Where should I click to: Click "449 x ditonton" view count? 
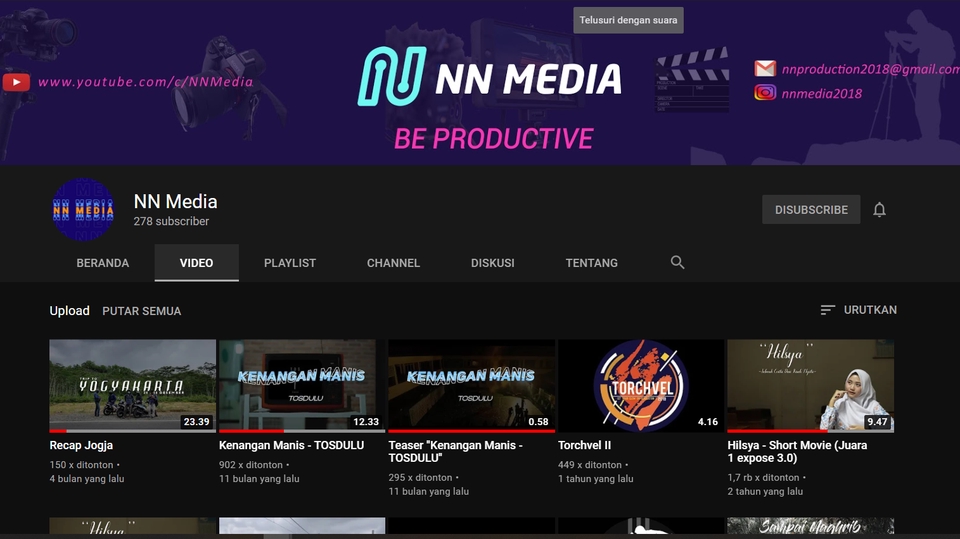coord(590,465)
